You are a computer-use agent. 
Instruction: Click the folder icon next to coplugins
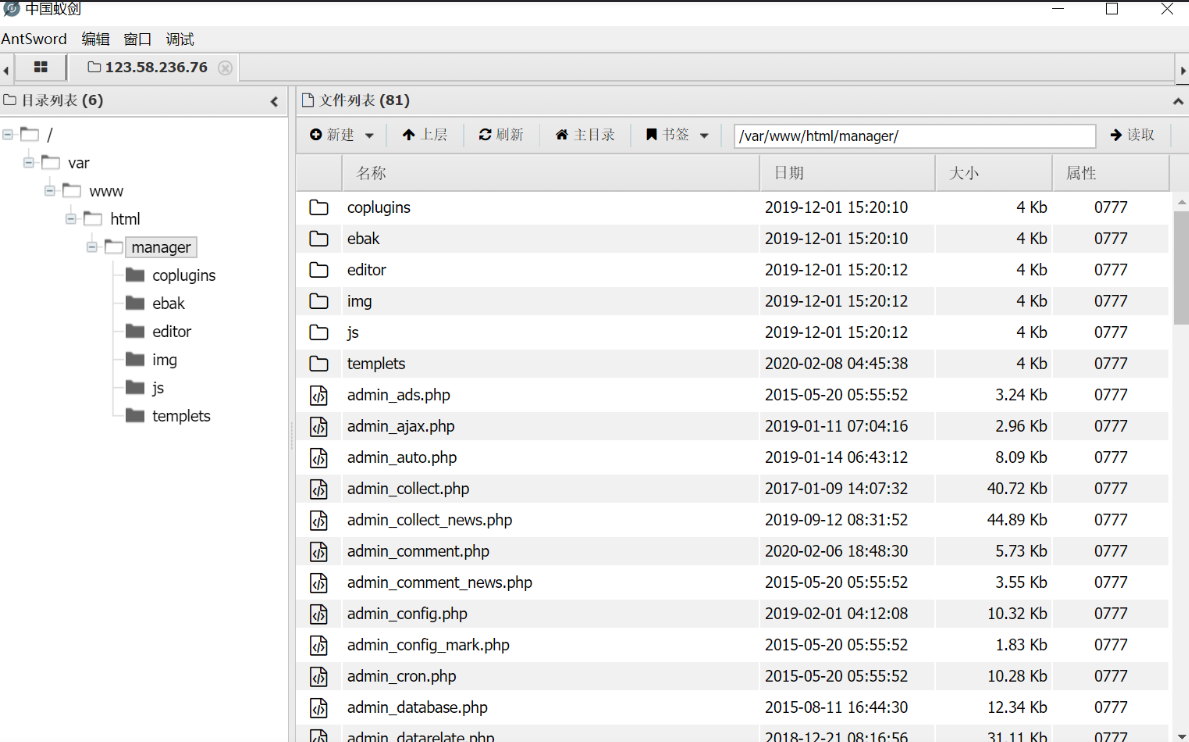pyautogui.click(x=319, y=207)
